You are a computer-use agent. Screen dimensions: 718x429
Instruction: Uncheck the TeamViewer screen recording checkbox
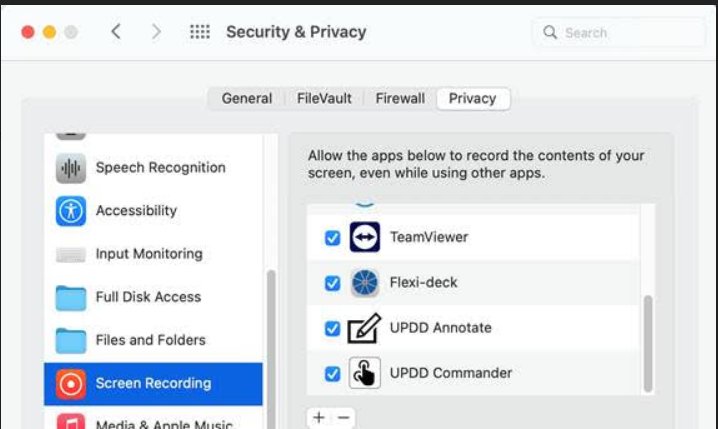tap(332, 238)
